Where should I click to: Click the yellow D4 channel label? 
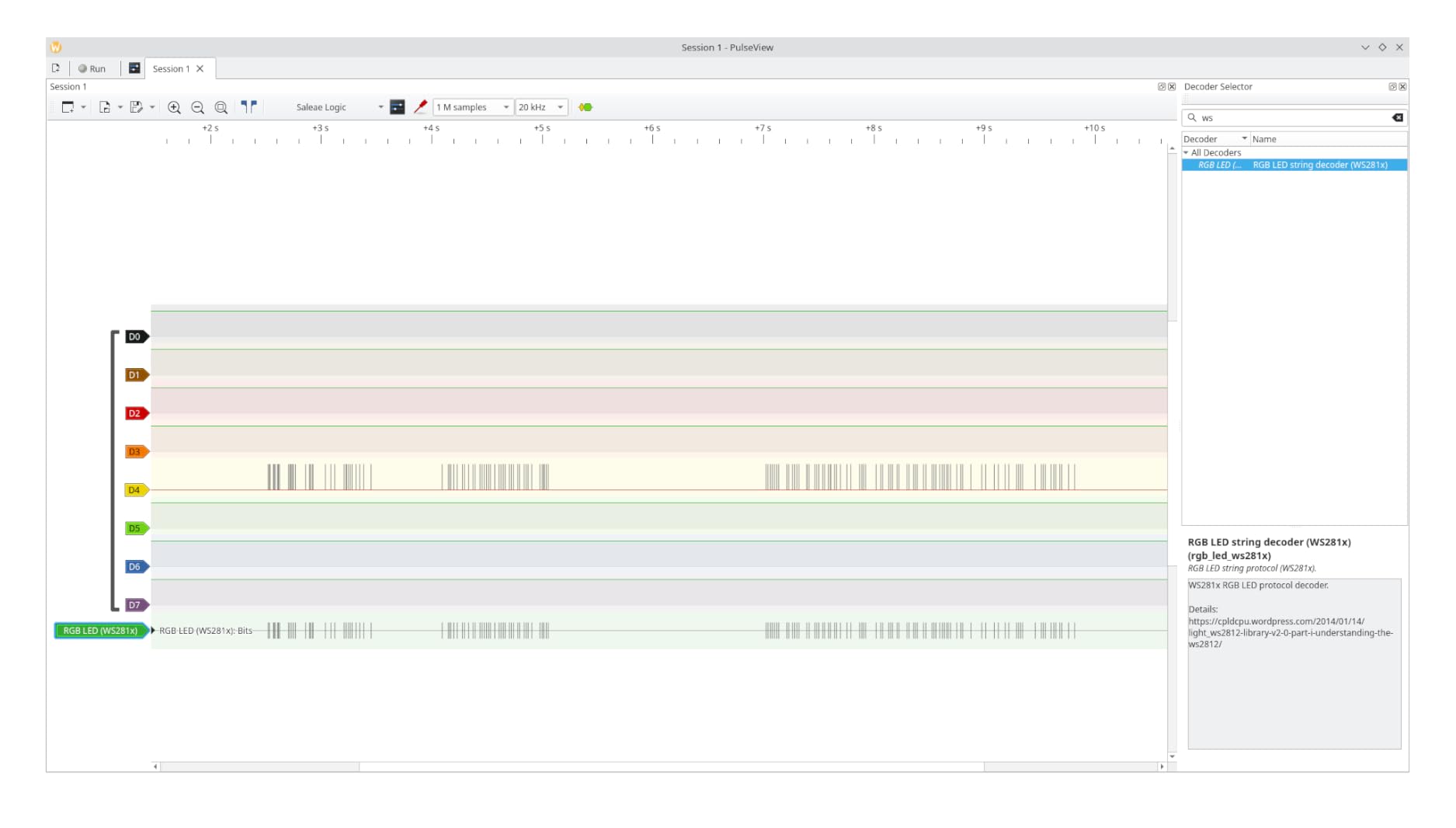[135, 490]
